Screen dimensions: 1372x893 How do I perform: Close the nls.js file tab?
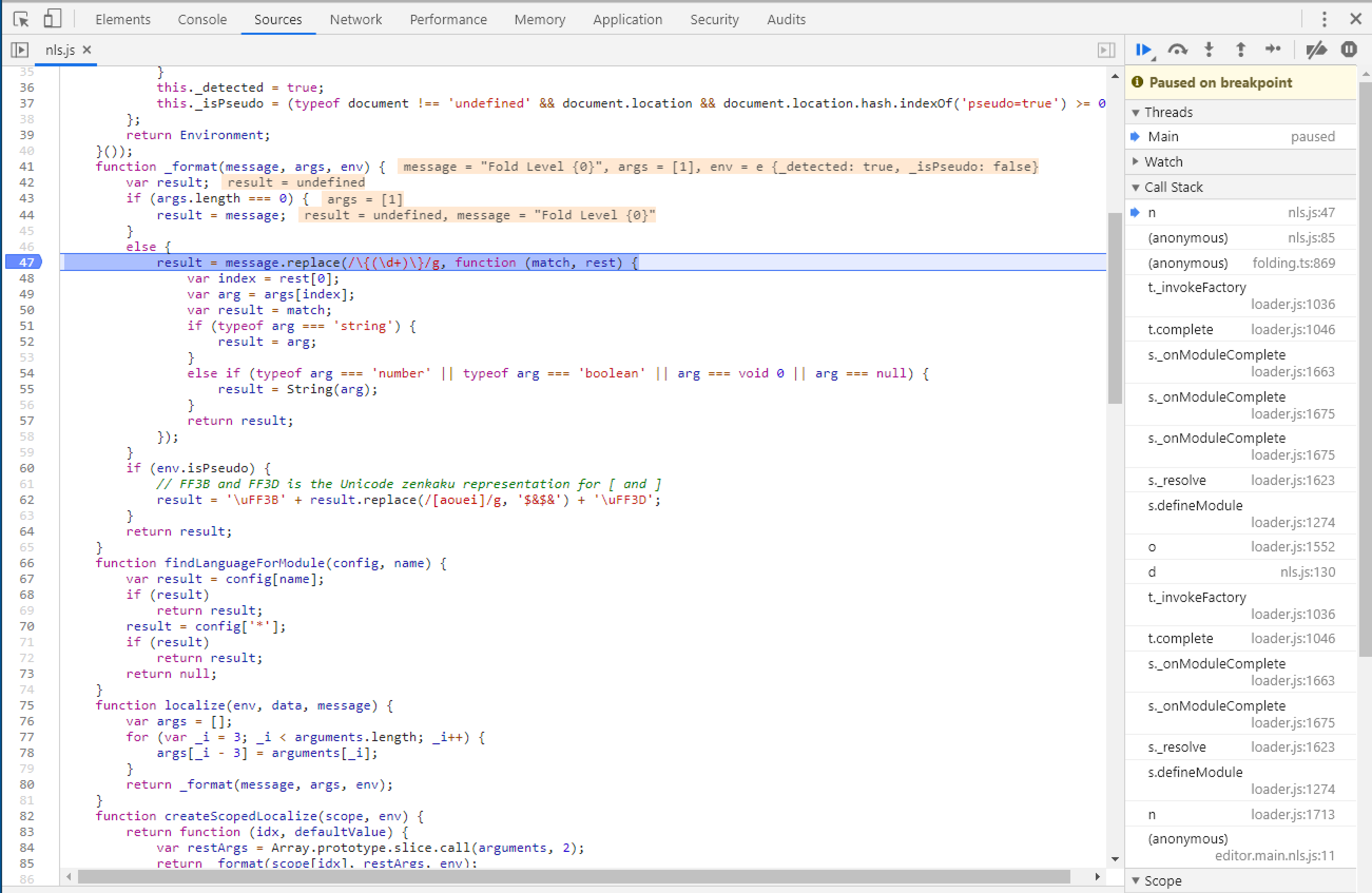click(87, 50)
